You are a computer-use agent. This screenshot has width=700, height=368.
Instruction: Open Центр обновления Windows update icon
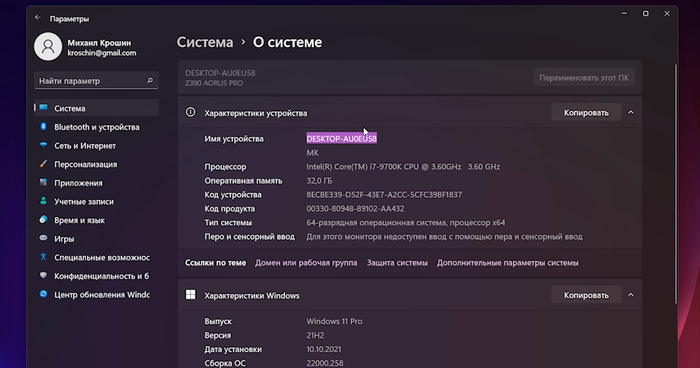pyautogui.click(x=43, y=294)
